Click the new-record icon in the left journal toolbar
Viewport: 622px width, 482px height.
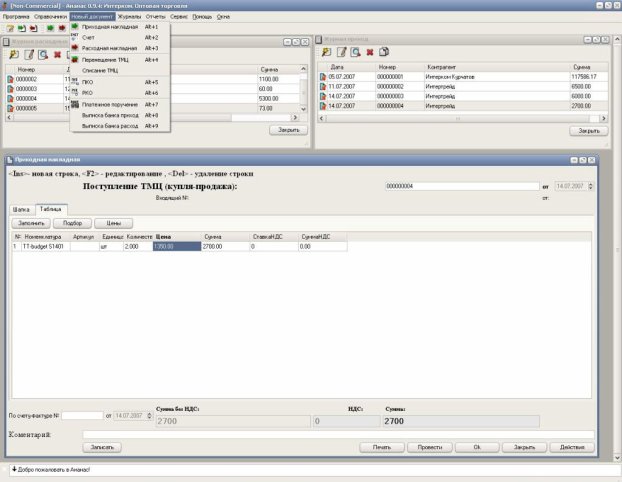[14, 54]
